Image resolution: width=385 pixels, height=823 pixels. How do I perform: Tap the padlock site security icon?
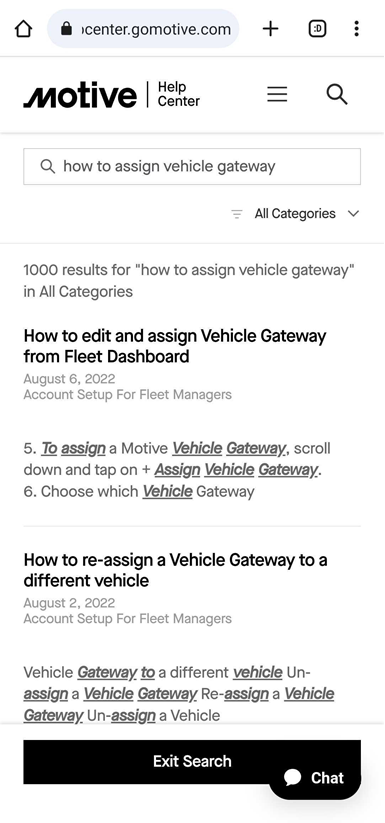coord(66,29)
